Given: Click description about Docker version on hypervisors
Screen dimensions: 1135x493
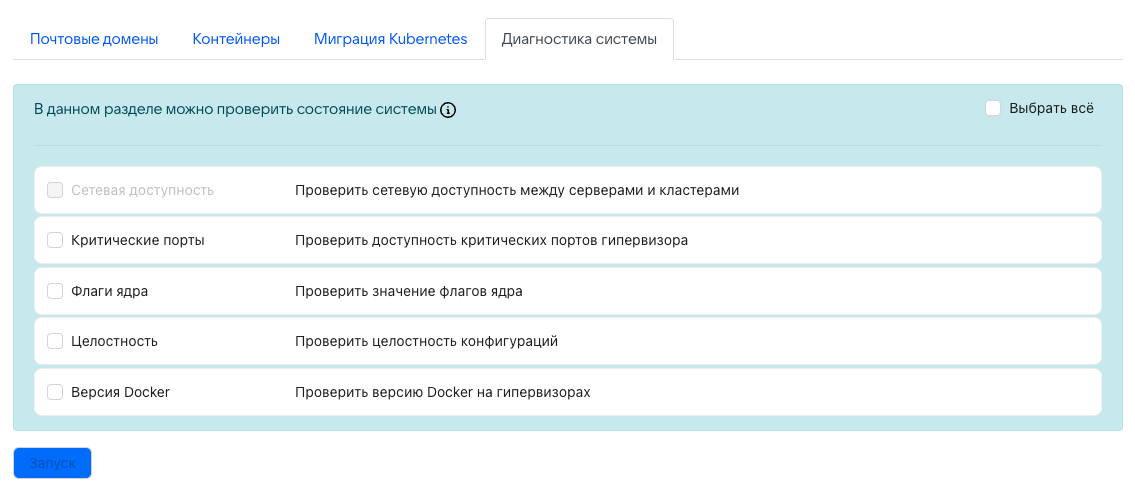Looking at the screenshot, I should click(442, 392).
